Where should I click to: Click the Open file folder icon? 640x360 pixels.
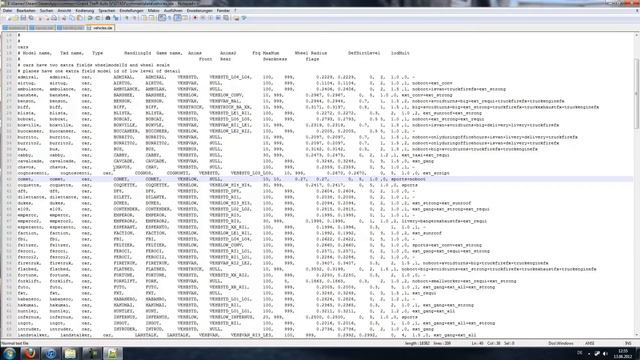coord(15,18)
